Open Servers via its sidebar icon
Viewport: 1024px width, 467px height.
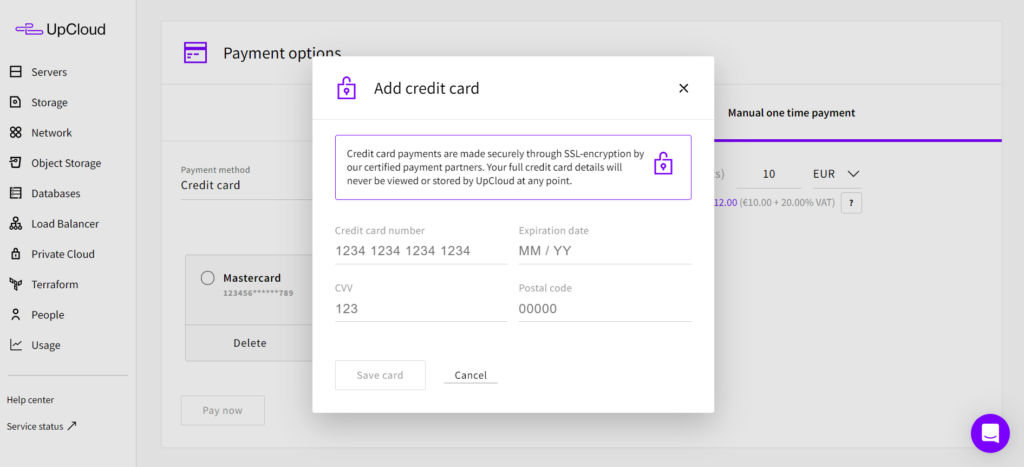[15, 72]
